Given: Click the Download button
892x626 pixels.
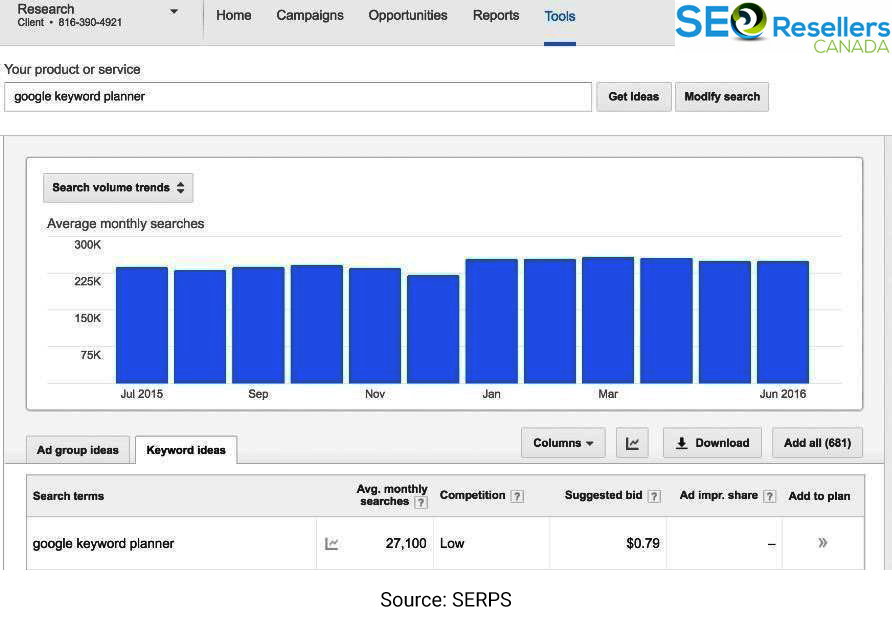Looking at the screenshot, I should tap(712, 443).
